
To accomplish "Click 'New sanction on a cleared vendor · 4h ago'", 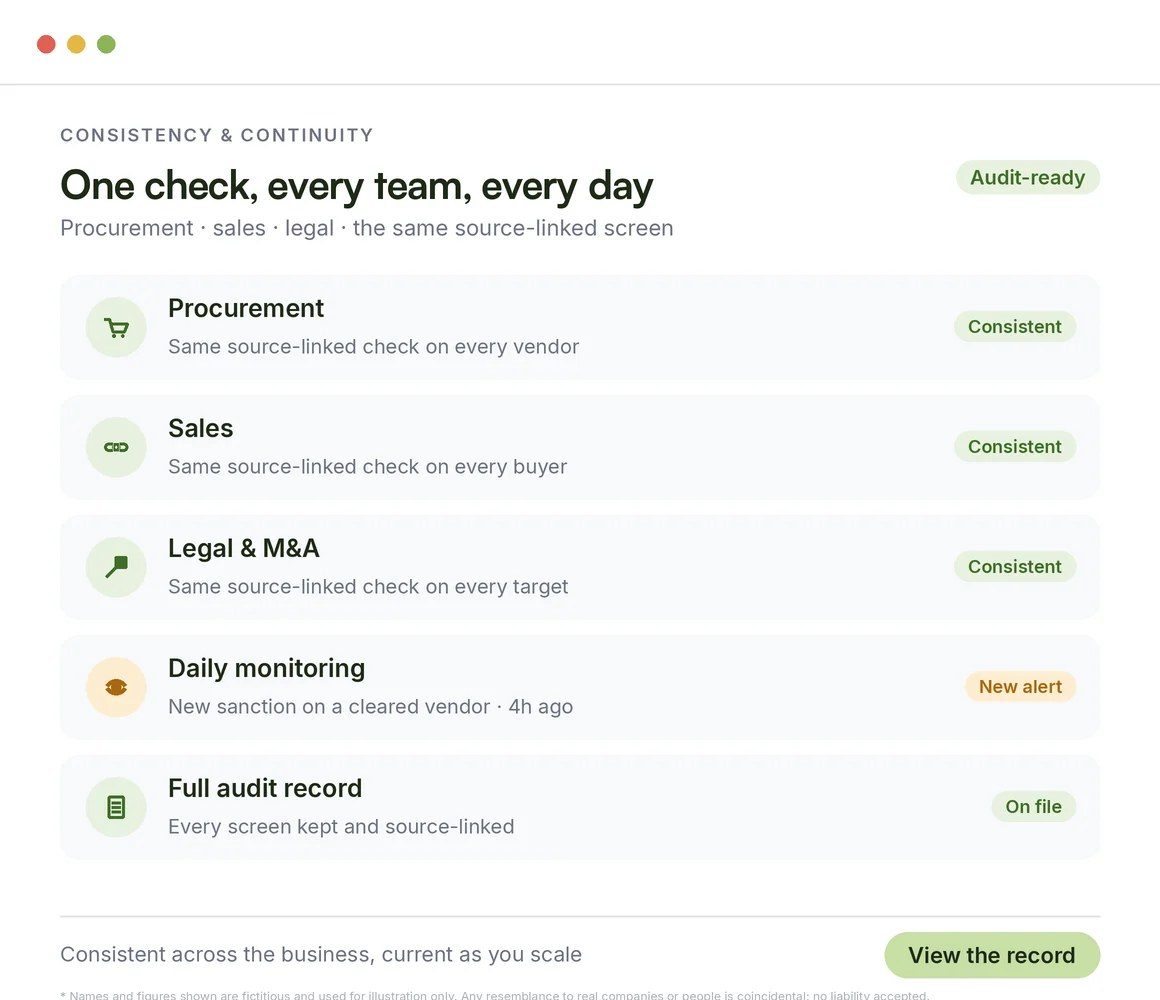I will (371, 706).
